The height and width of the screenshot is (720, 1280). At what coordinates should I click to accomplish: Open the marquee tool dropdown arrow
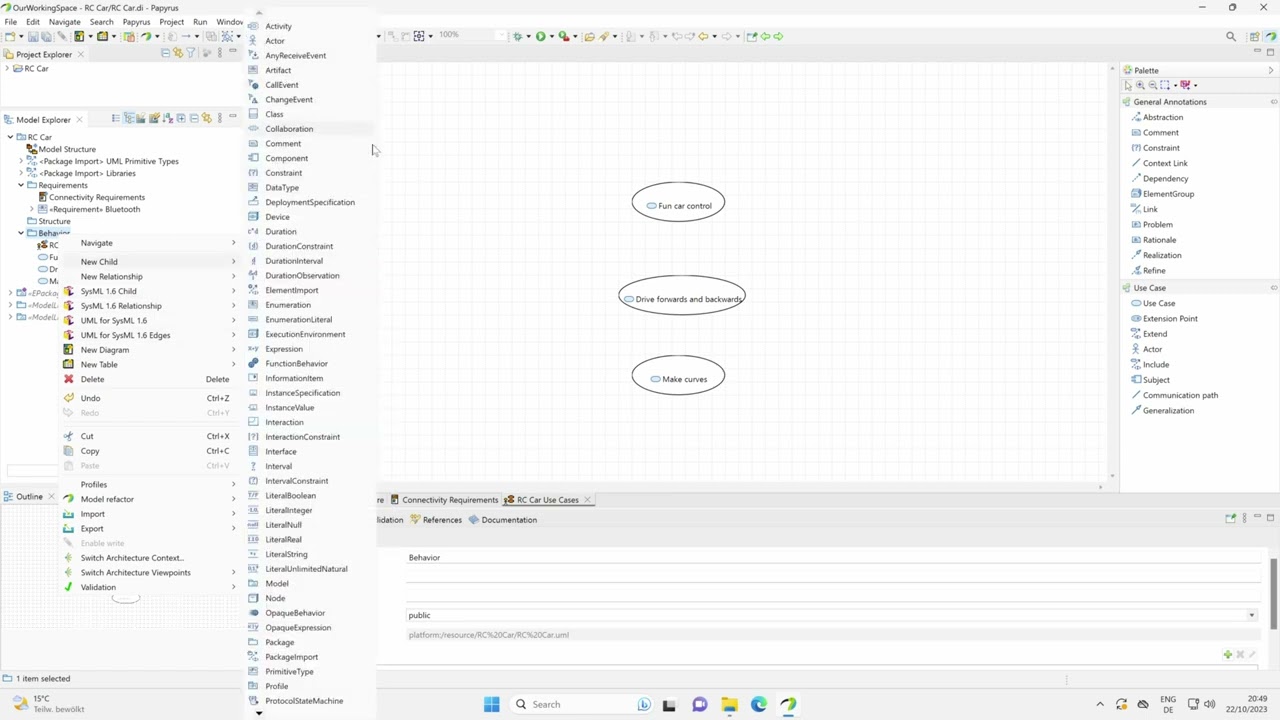click(1174, 85)
